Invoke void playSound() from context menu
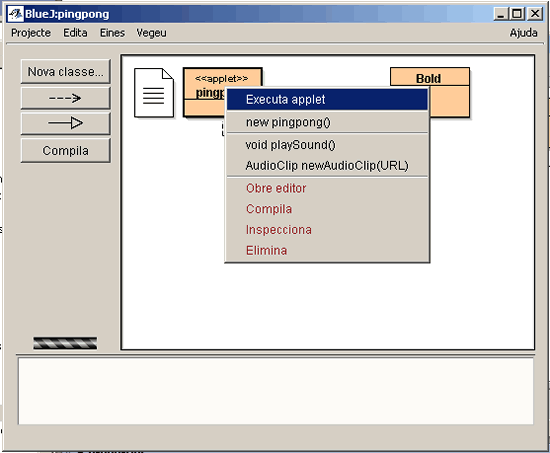The height and width of the screenshot is (453, 550). pos(327,145)
